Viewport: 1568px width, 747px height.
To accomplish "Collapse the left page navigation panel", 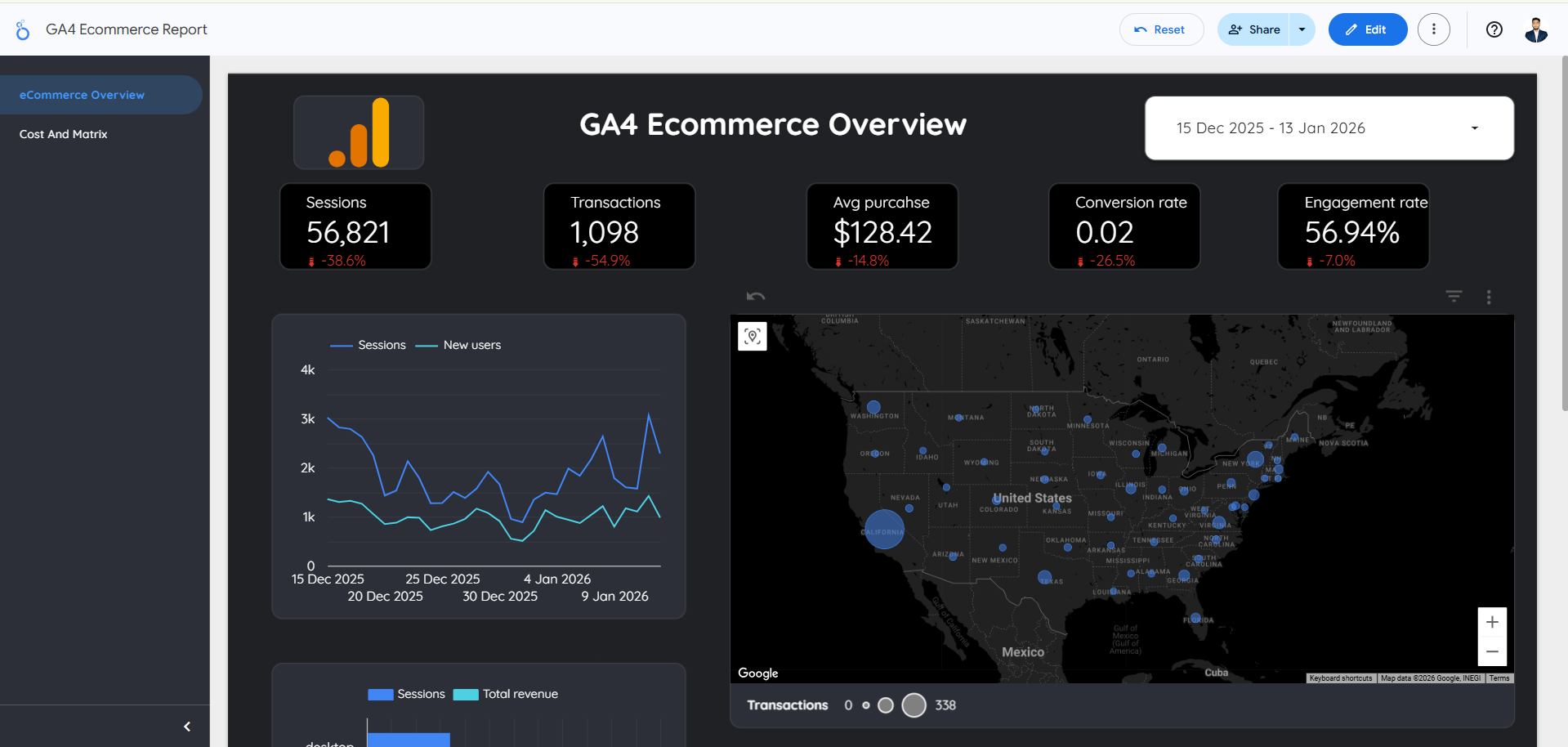I will coord(187,727).
